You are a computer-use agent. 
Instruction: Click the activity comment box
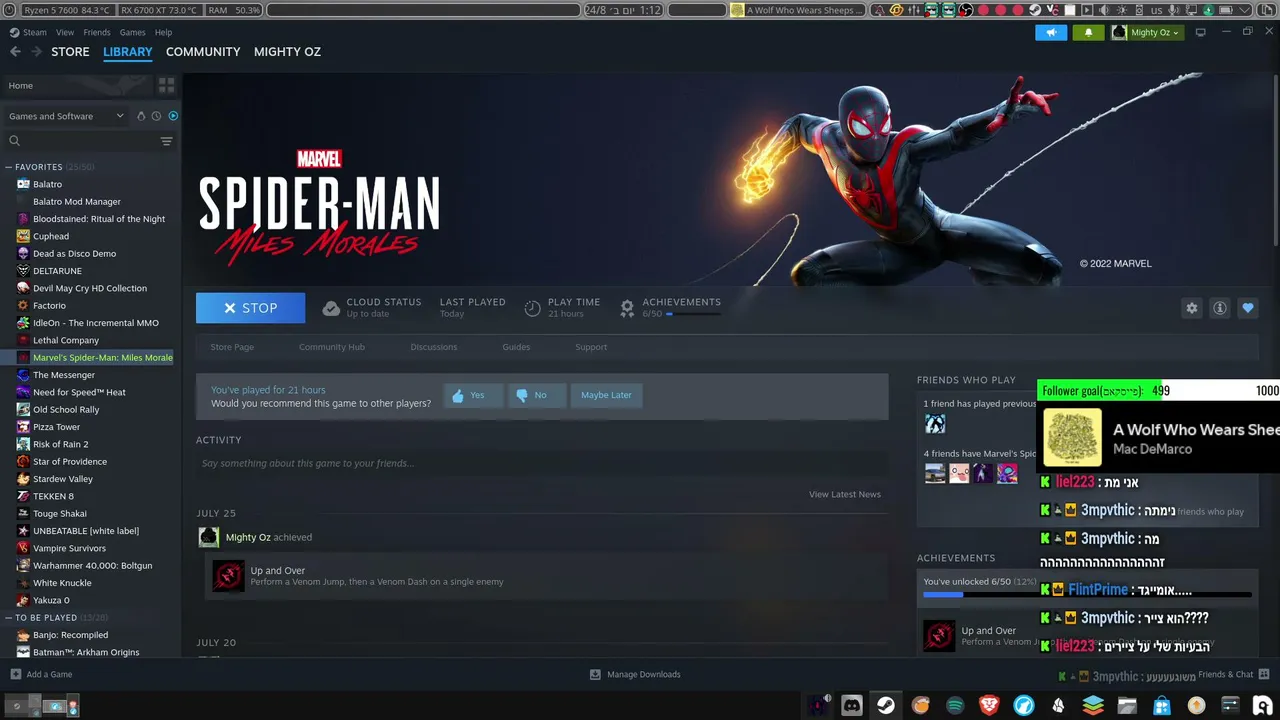click(542, 464)
